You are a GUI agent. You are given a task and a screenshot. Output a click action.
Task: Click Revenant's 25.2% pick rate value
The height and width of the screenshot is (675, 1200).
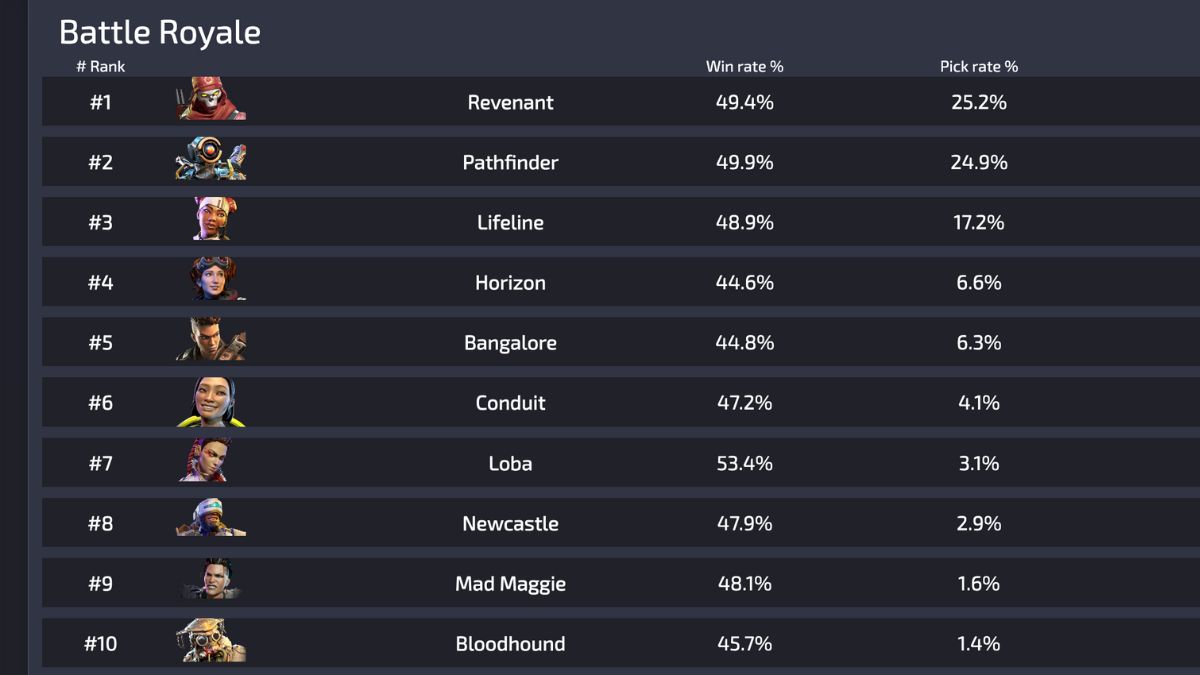[980, 101]
